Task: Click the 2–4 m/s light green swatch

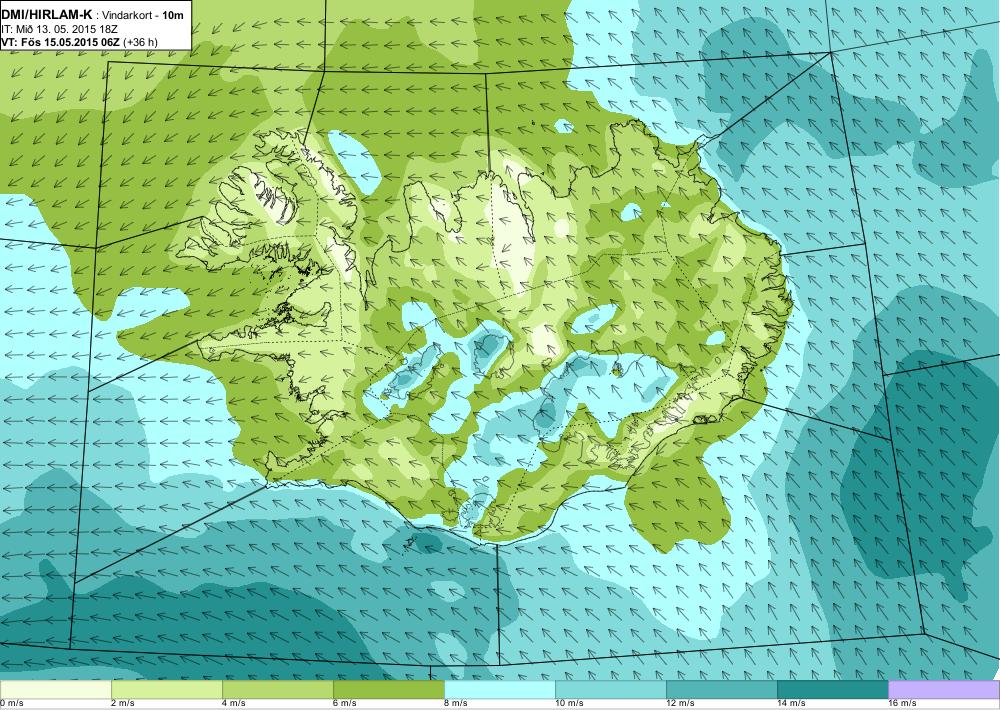Action: coord(167,690)
